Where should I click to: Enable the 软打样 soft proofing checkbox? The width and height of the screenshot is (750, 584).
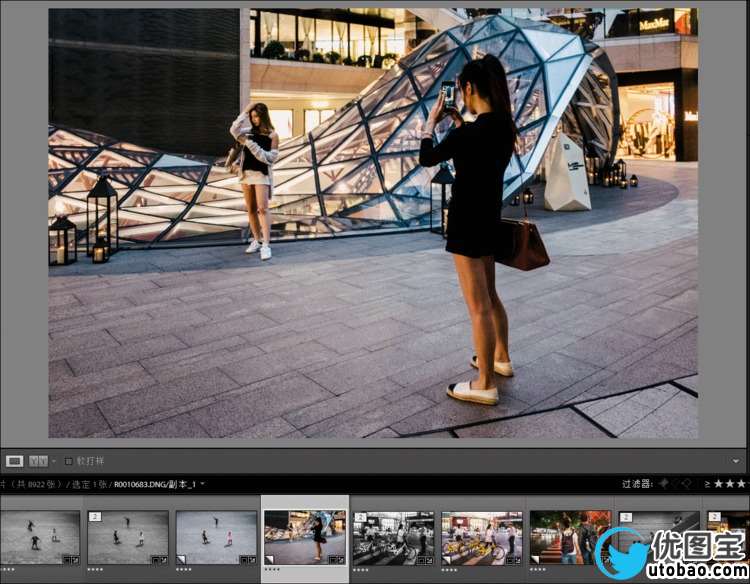click(68, 461)
